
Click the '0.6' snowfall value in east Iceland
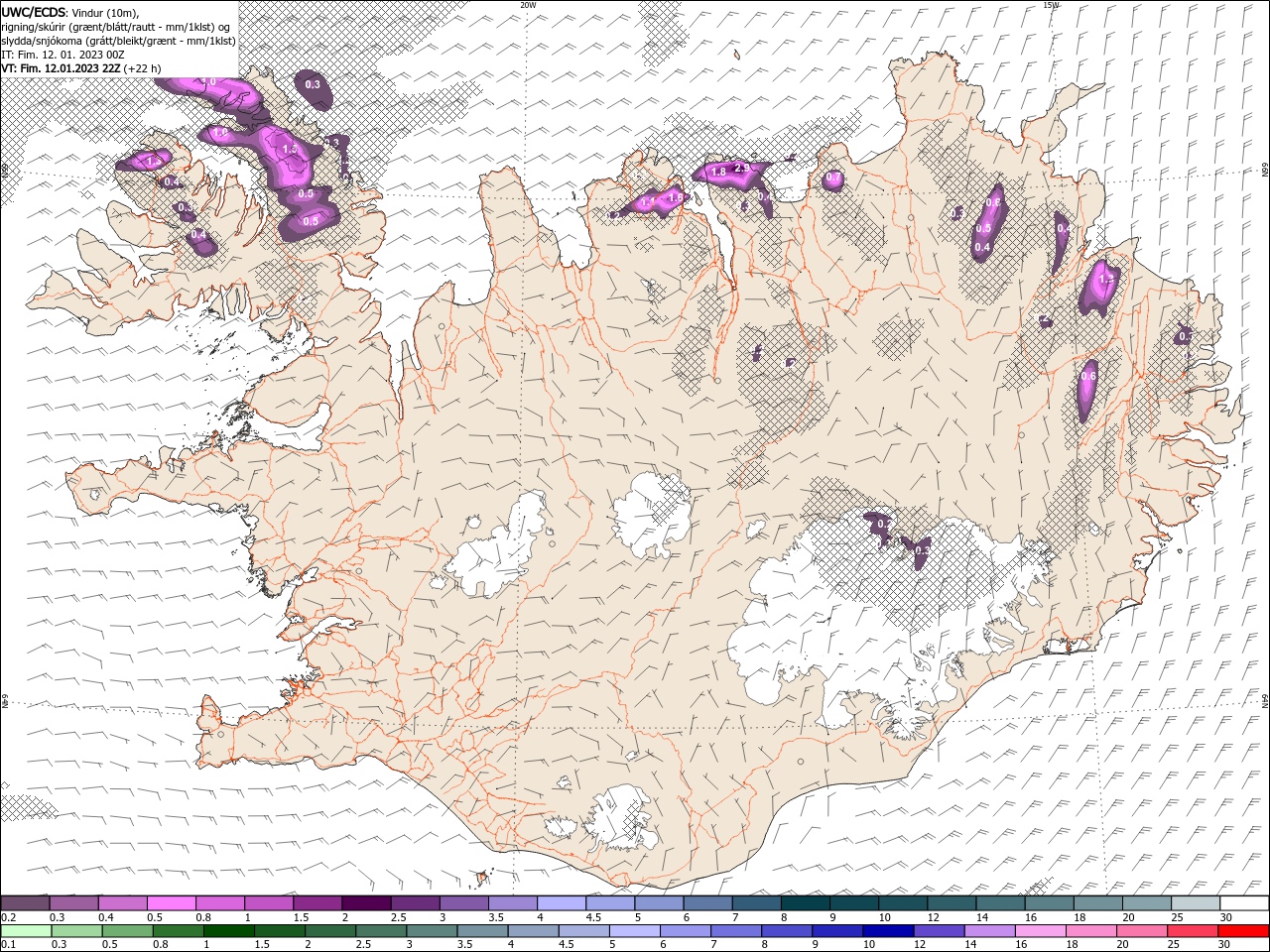tap(1088, 377)
